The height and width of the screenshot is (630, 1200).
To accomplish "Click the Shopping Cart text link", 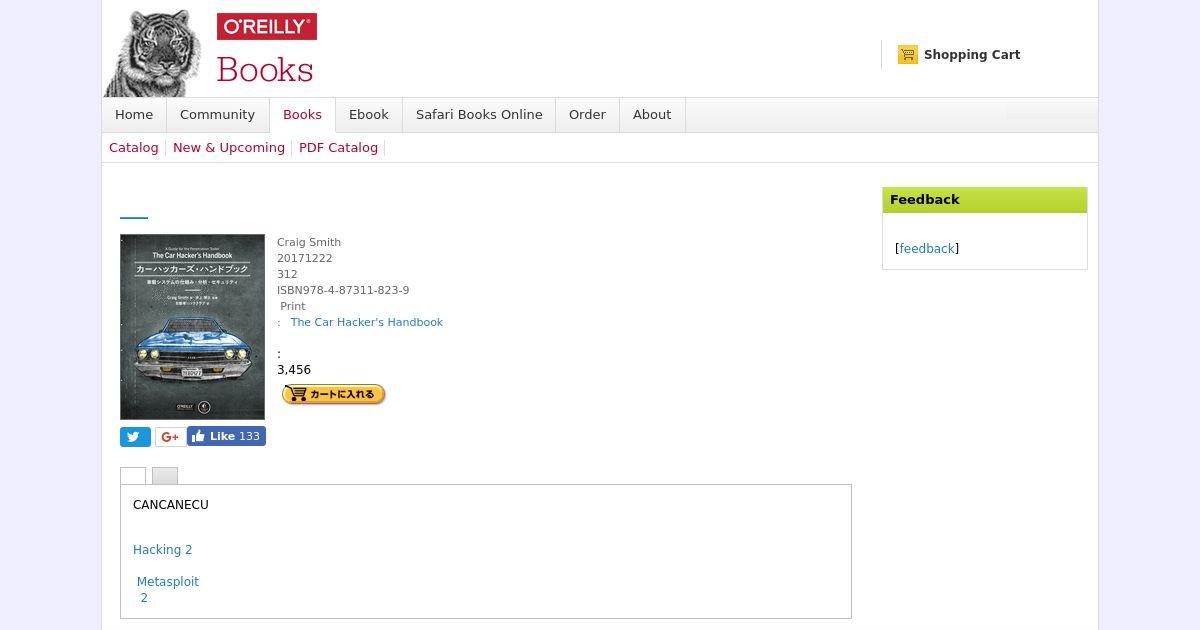I will [x=972, y=55].
